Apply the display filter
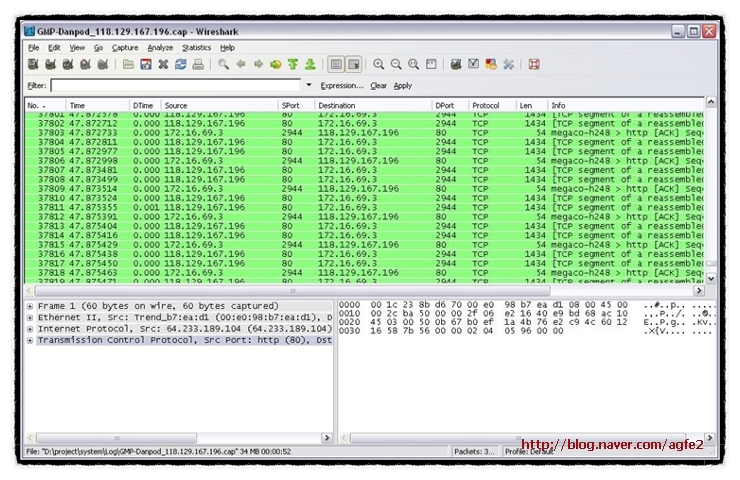This screenshot has height=480, width=740. [403, 85]
